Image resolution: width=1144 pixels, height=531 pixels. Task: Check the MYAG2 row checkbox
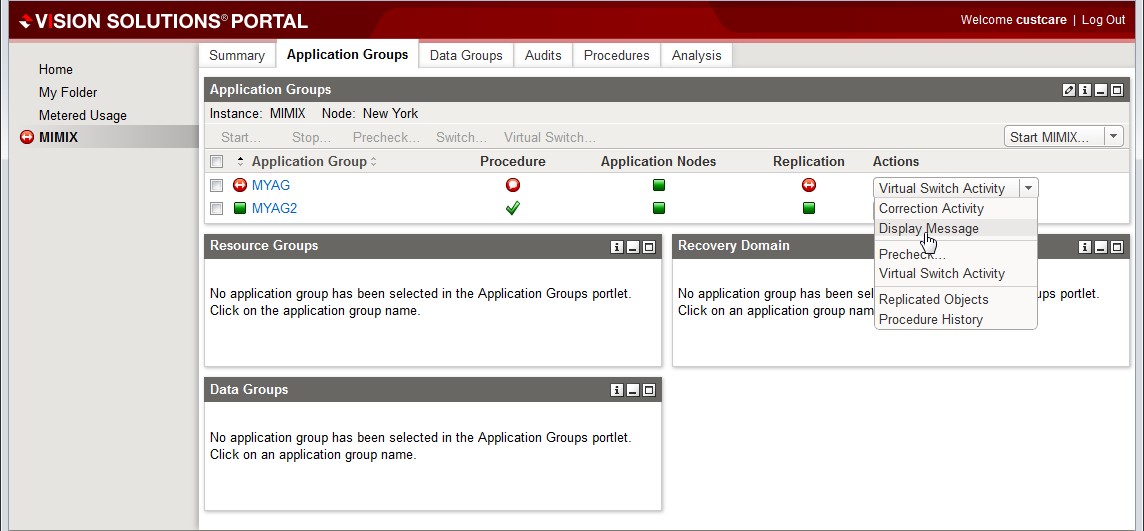[x=216, y=209]
